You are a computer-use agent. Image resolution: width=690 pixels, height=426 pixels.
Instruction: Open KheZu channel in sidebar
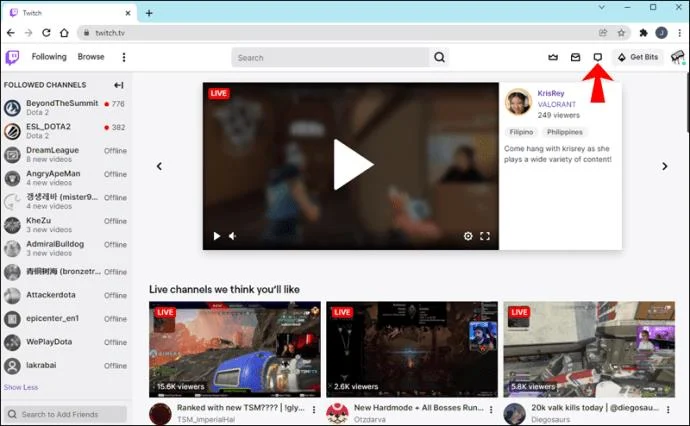[65, 225]
